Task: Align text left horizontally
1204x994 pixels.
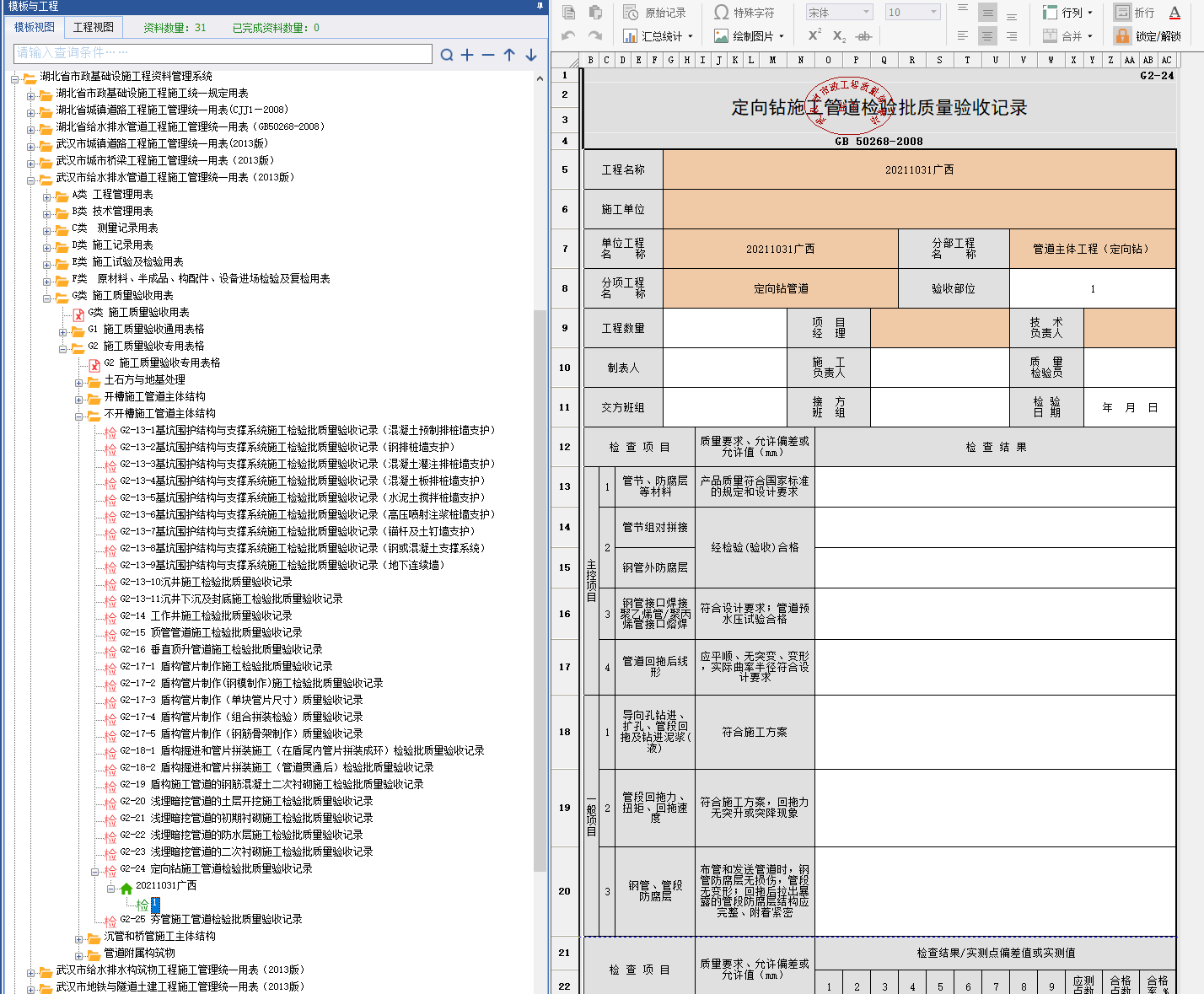Action: coord(963,36)
